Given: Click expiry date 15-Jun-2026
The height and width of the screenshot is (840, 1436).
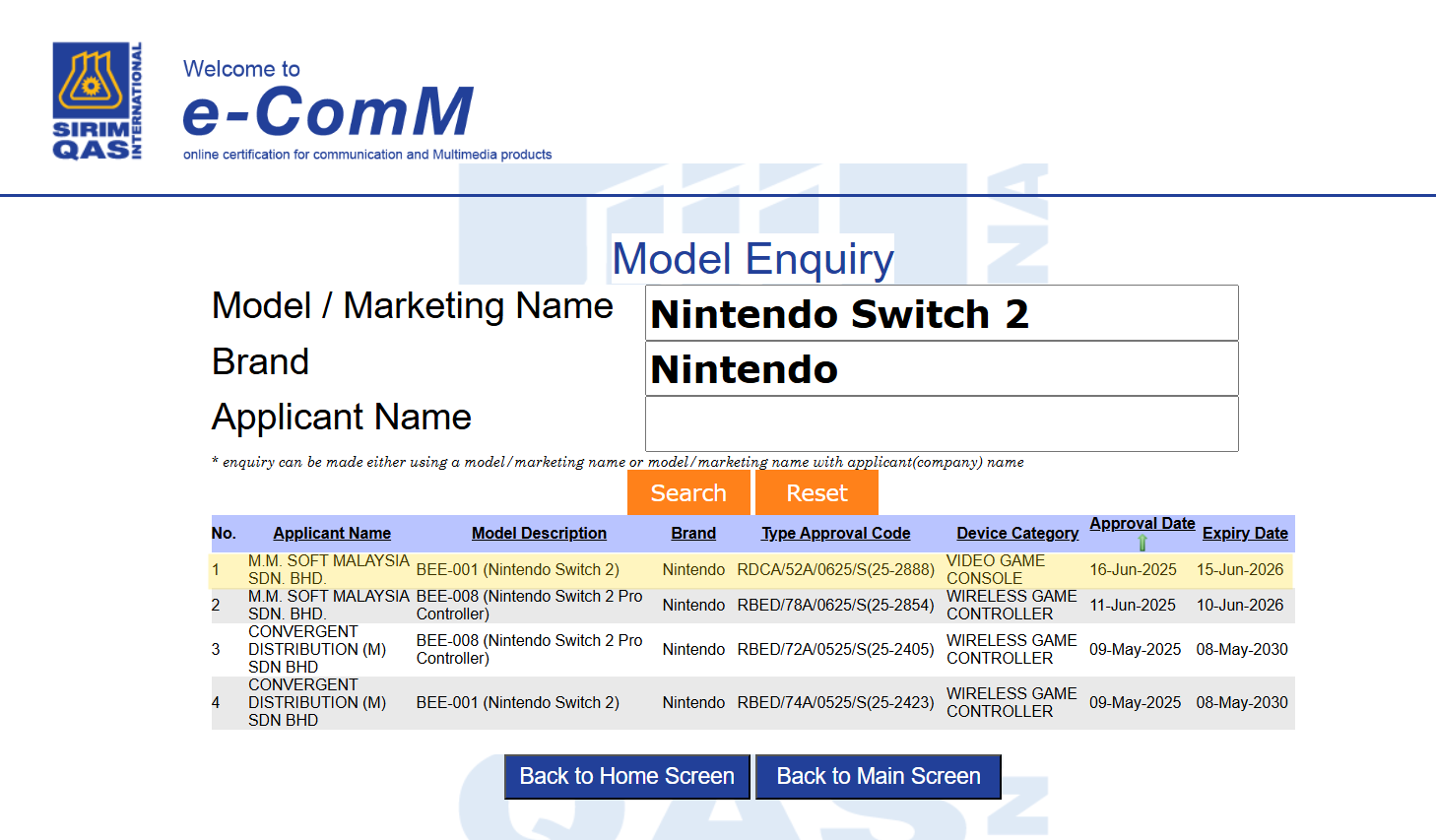Looking at the screenshot, I should click(1240, 569).
